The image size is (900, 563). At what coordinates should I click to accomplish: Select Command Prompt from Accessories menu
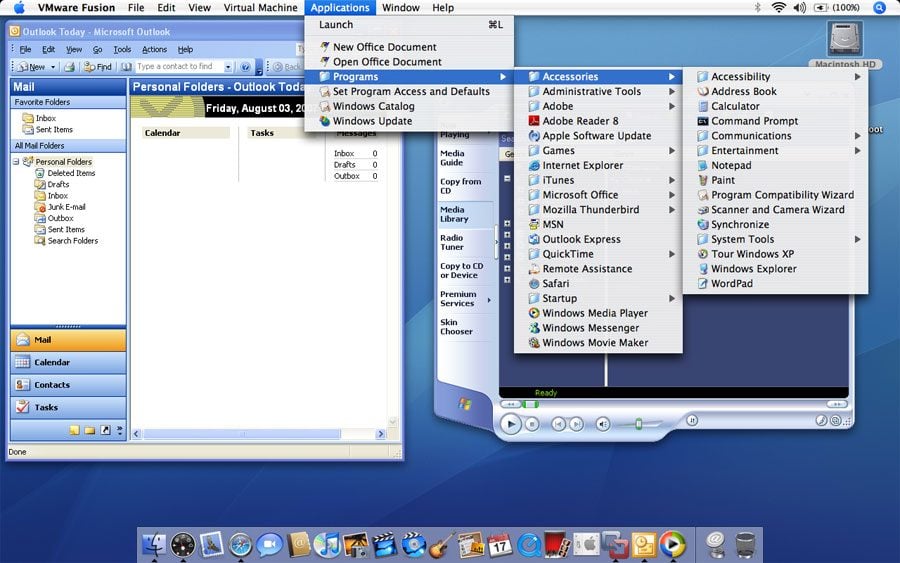754,121
